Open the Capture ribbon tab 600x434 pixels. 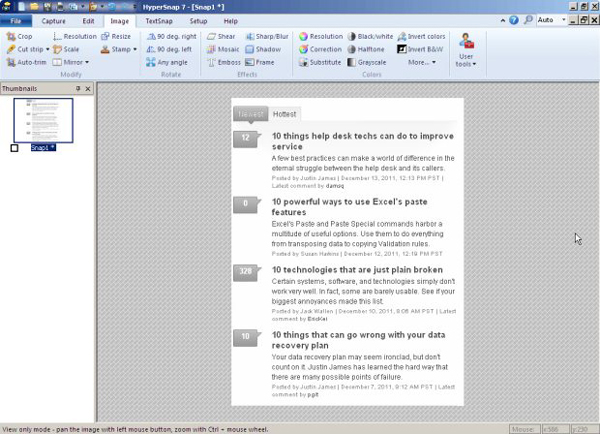pyautogui.click(x=54, y=20)
